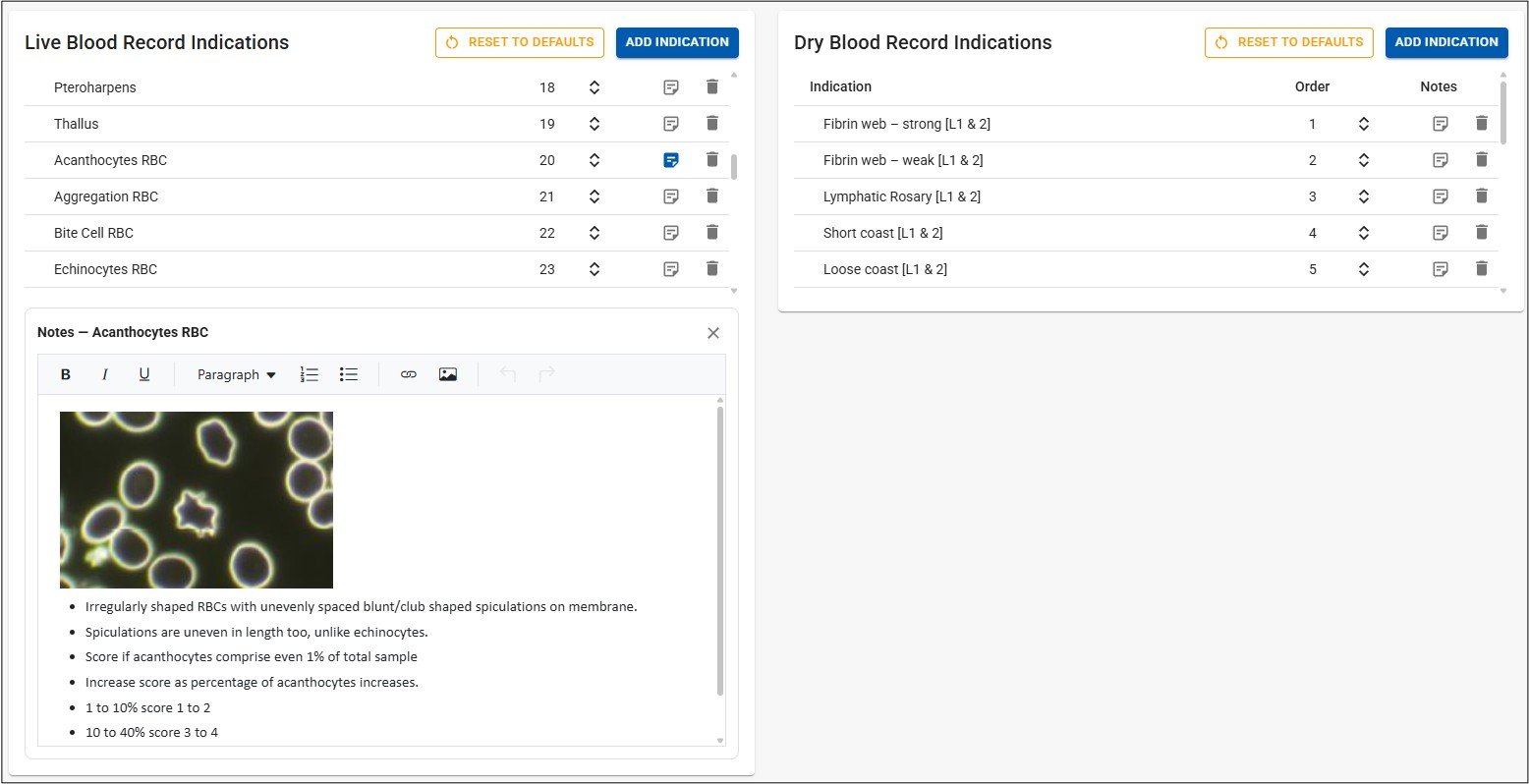Image resolution: width=1529 pixels, height=784 pixels.
Task: Delete the Loose coast indication
Action: point(1482,269)
